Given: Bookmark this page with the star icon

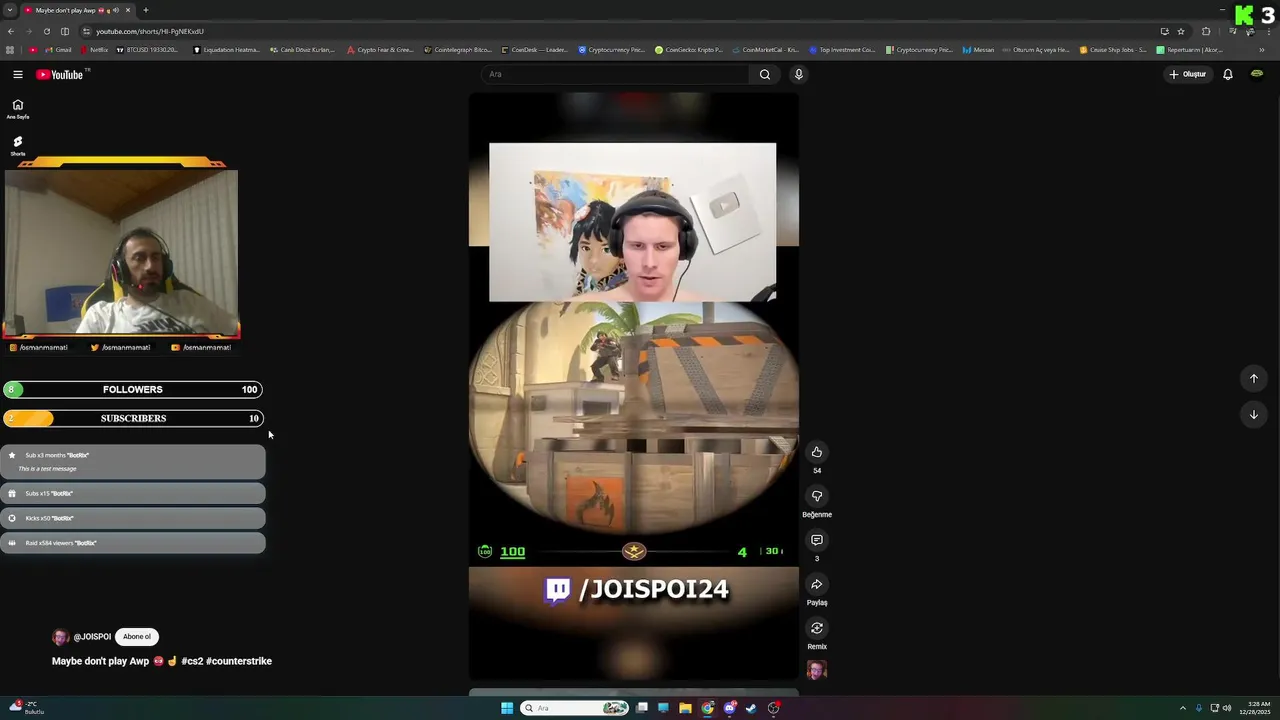Looking at the screenshot, I should pyautogui.click(x=1181, y=31).
